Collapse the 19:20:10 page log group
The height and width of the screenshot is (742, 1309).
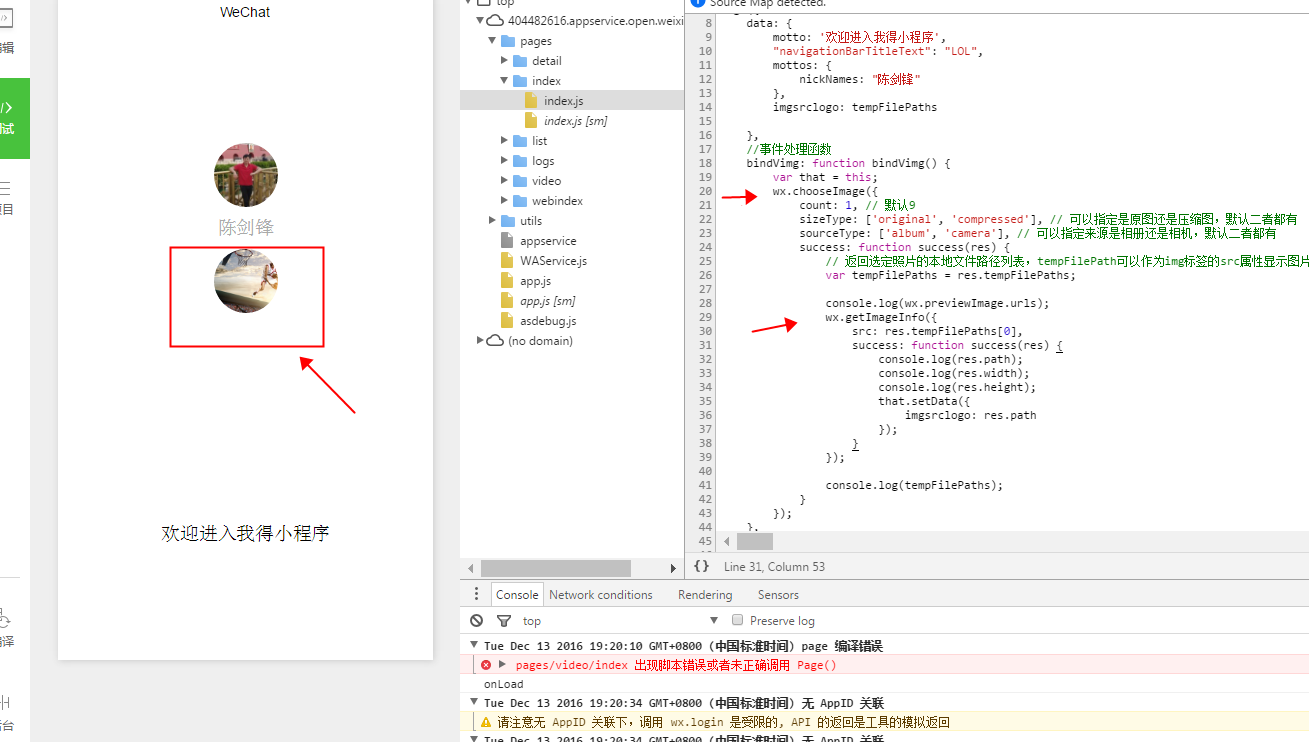[x=474, y=646]
